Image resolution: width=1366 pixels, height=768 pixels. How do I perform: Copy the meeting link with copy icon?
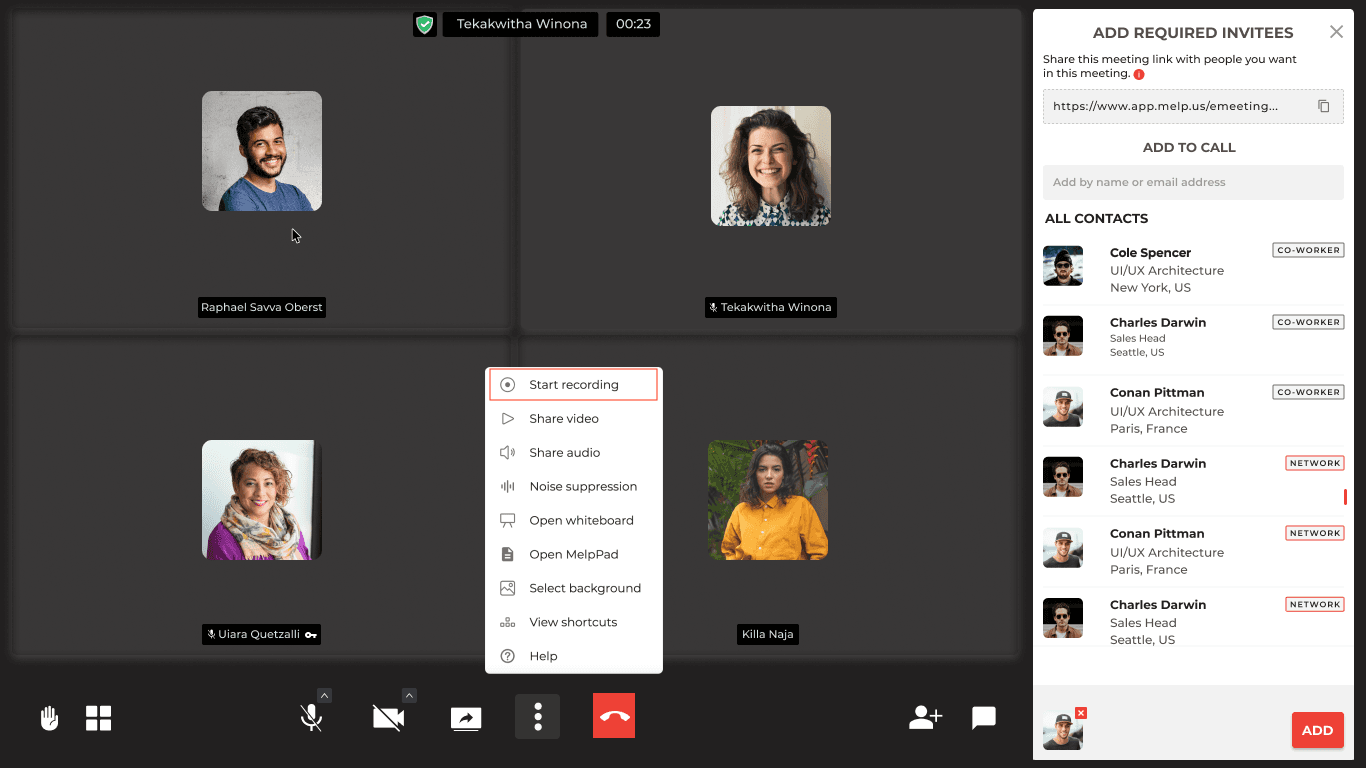click(x=1323, y=106)
